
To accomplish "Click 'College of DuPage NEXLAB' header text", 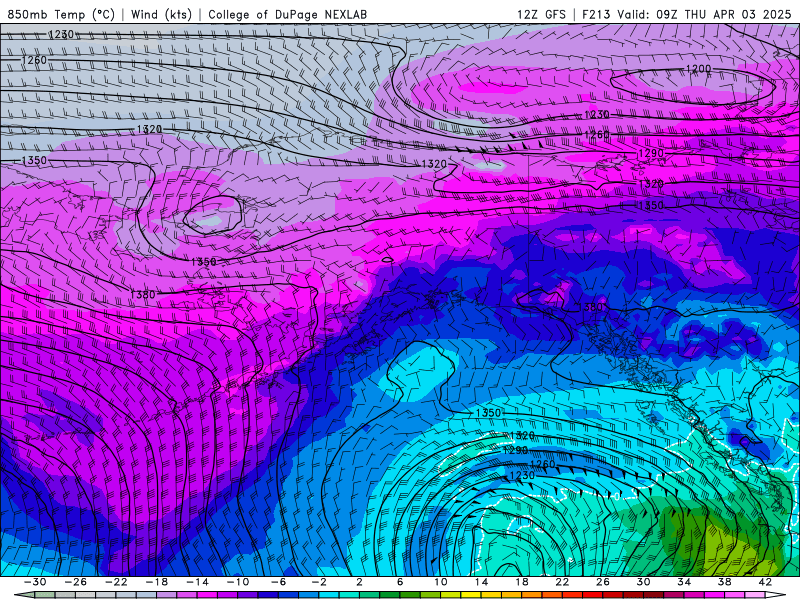I will (x=287, y=14).
